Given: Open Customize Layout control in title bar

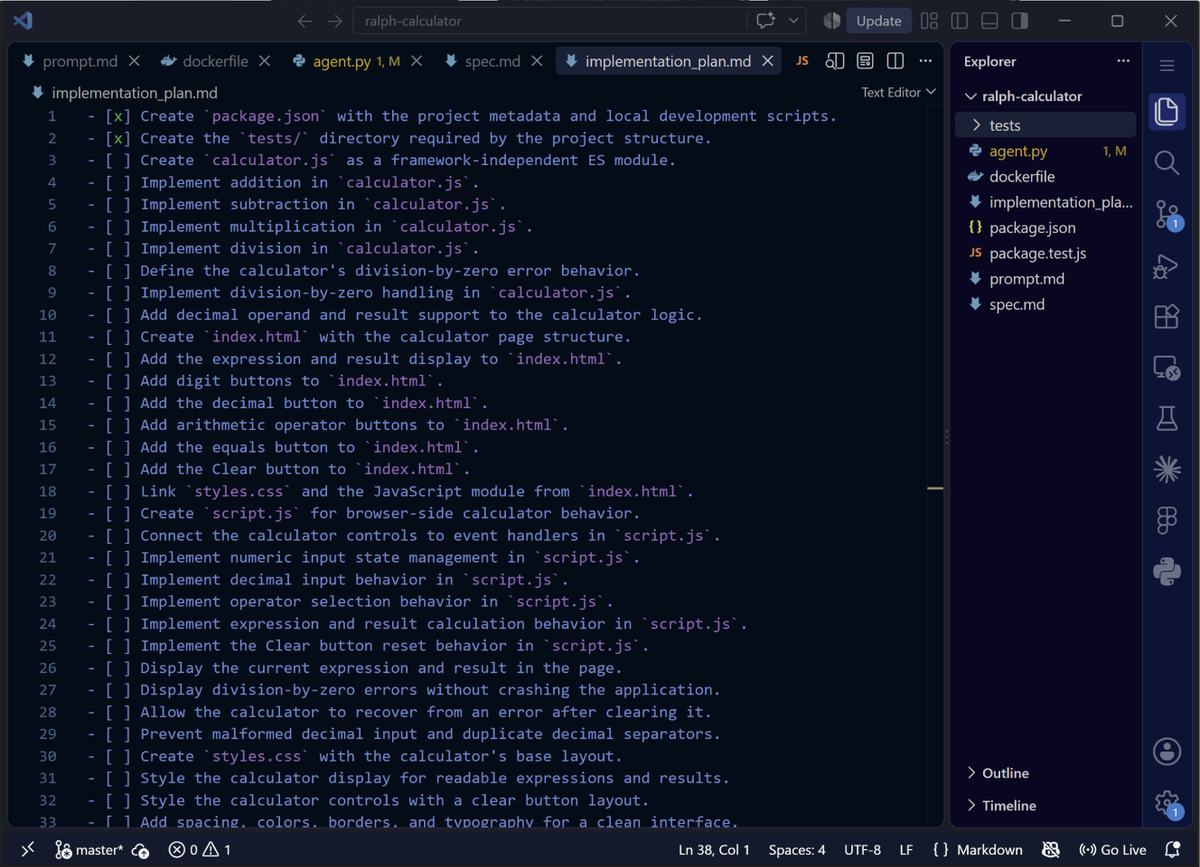Looking at the screenshot, I should point(929,21).
